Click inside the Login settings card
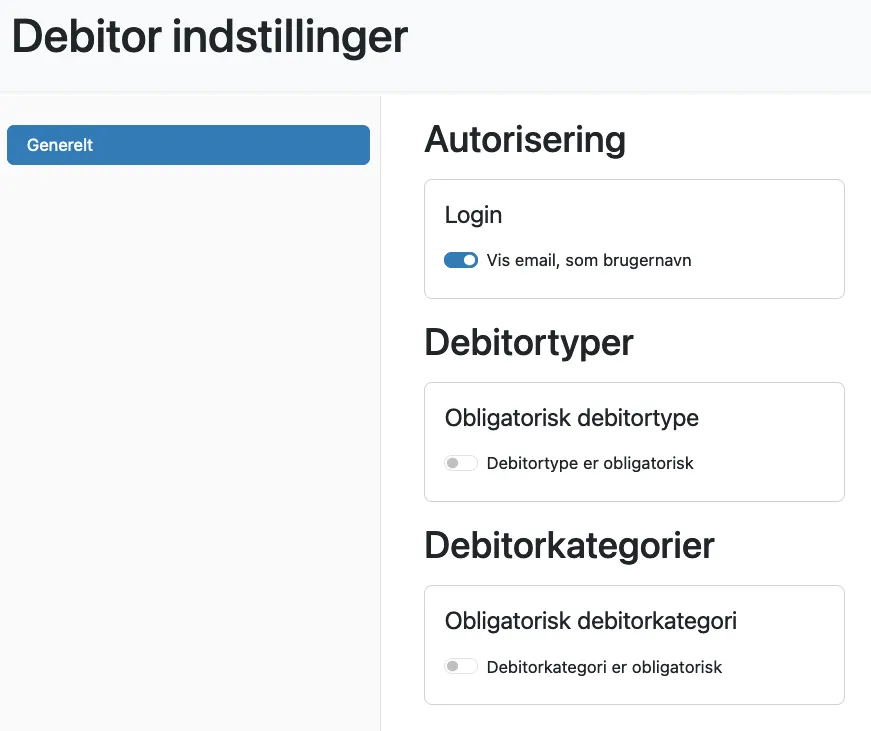 coord(634,238)
